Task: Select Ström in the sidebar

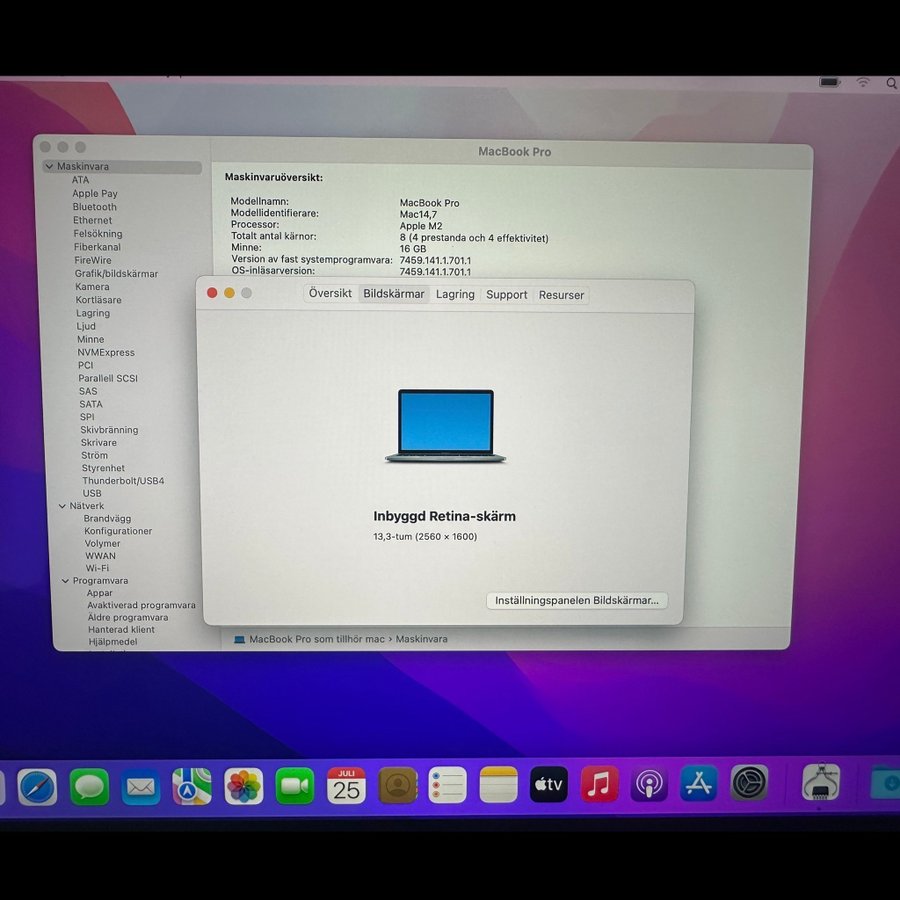Action: (x=94, y=455)
